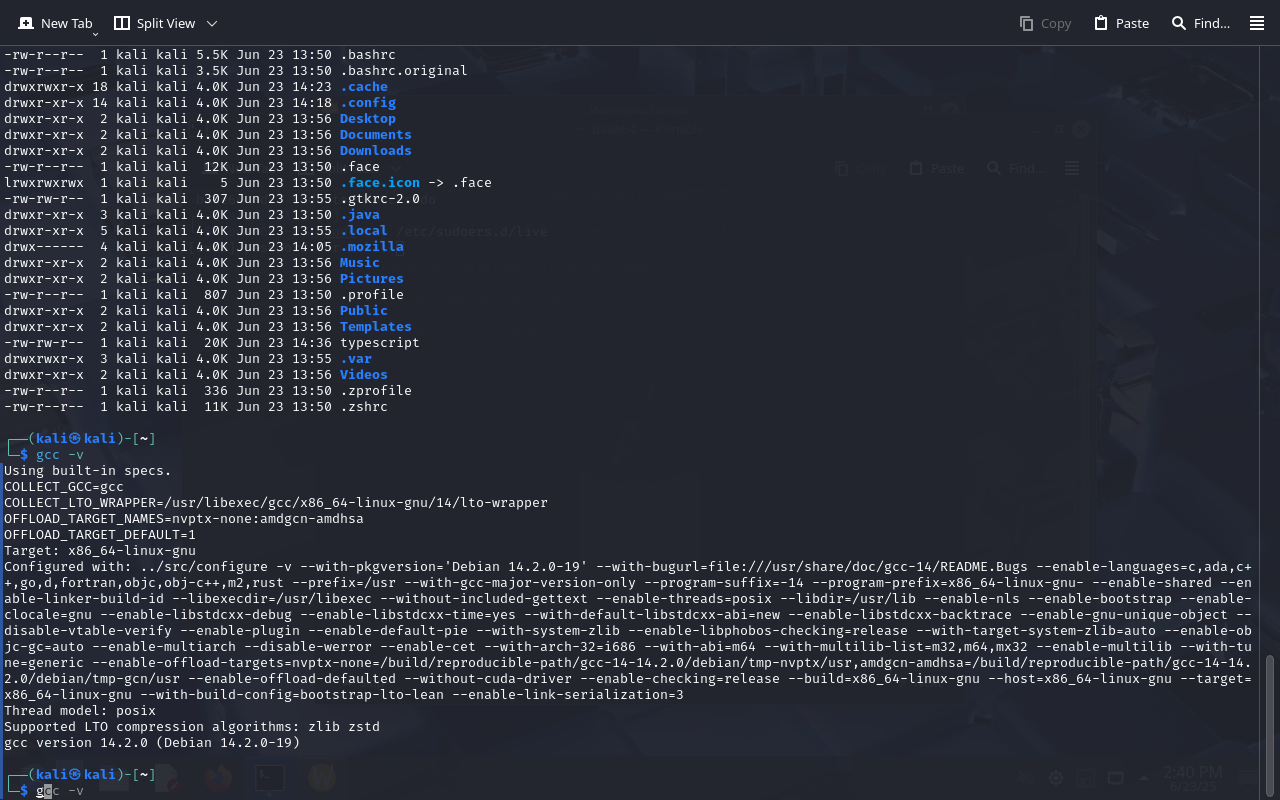Click the .zshrc file name
Screen dimensions: 1280x800
click(364, 407)
